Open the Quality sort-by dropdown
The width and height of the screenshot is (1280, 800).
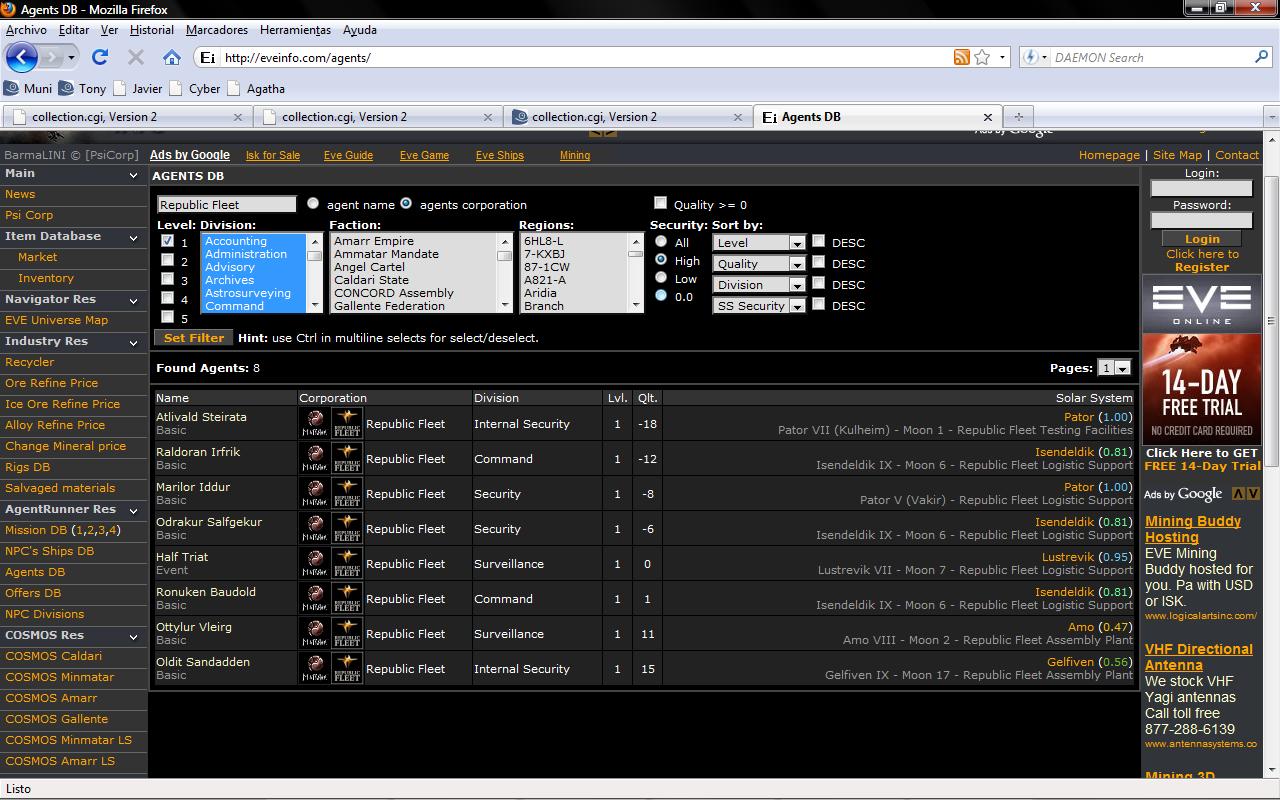coord(759,264)
